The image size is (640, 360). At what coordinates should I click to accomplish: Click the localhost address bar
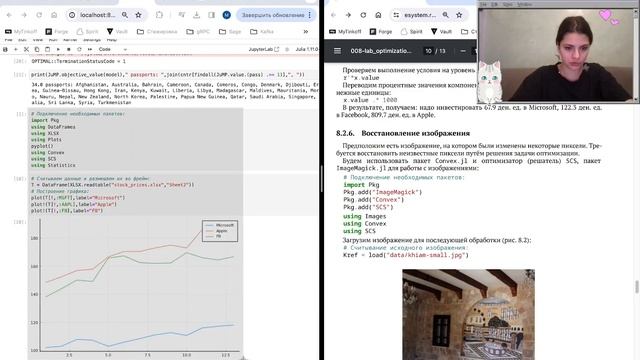[x=98, y=15]
